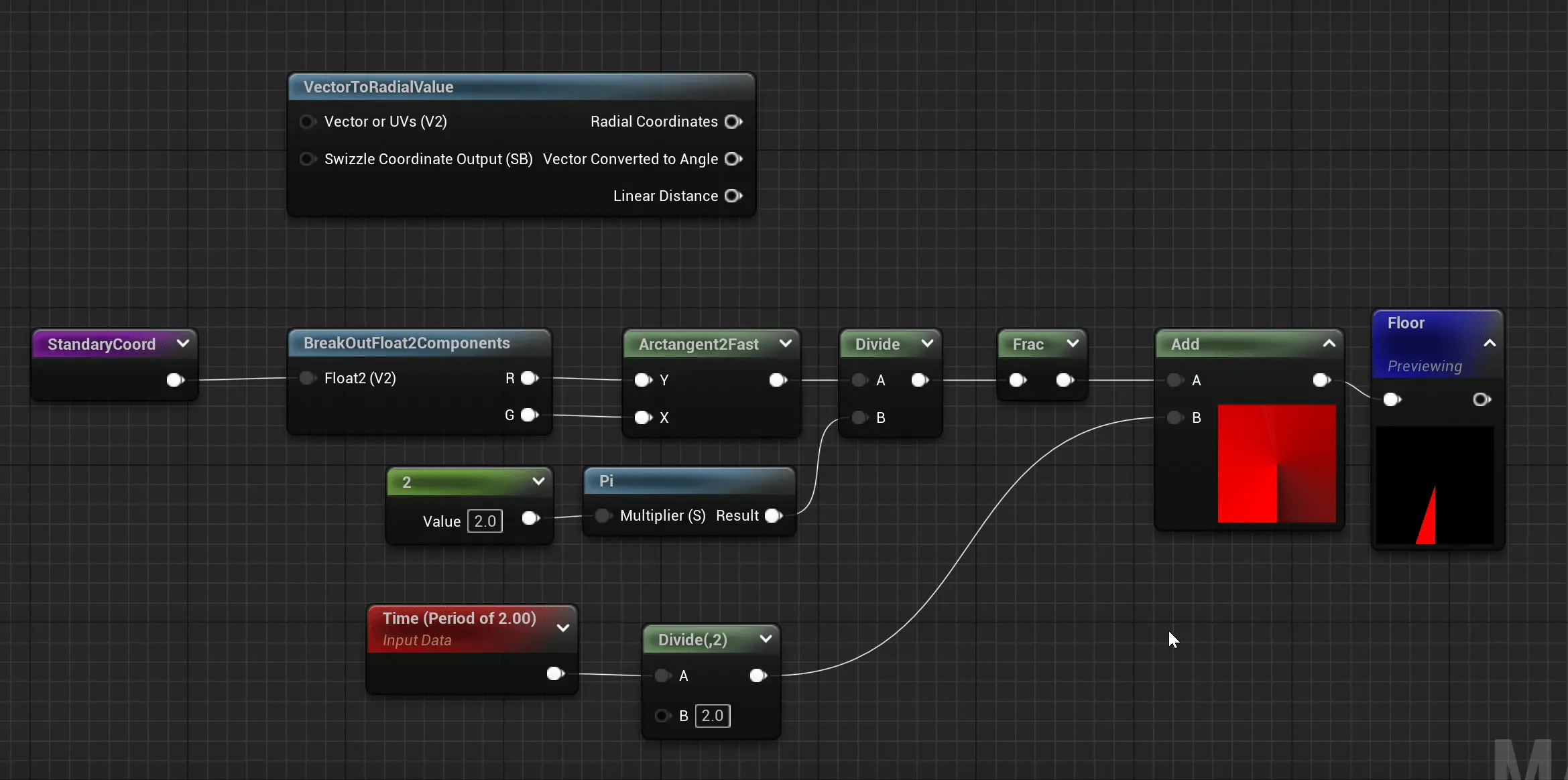
Task: Expand the Arctangent2Fast node preview chevron
Action: click(x=786, y=344)
